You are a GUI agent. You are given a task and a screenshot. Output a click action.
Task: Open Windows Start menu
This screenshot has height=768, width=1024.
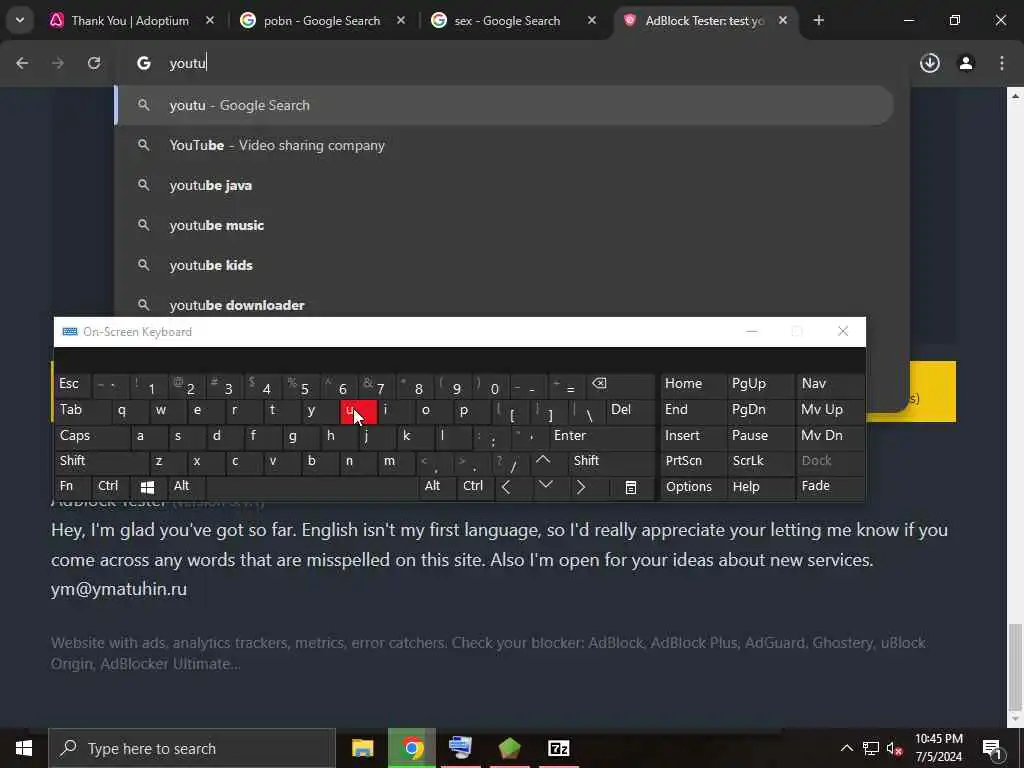click(24, 748)
